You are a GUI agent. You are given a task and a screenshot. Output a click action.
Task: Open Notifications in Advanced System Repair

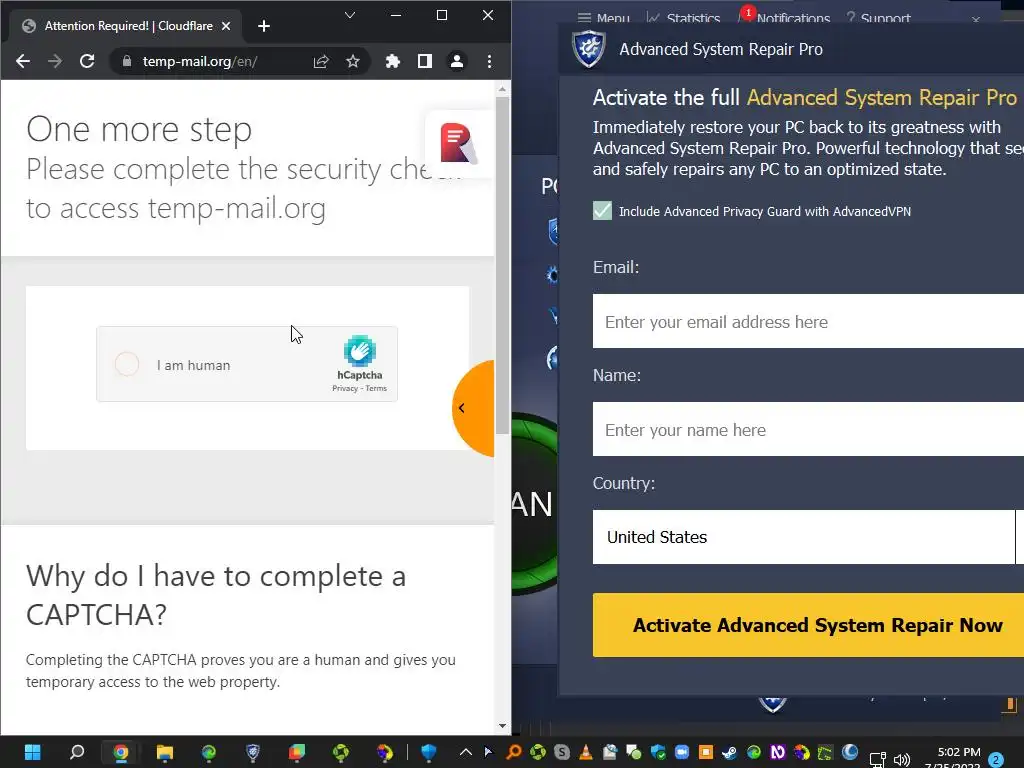coord(784,17)
